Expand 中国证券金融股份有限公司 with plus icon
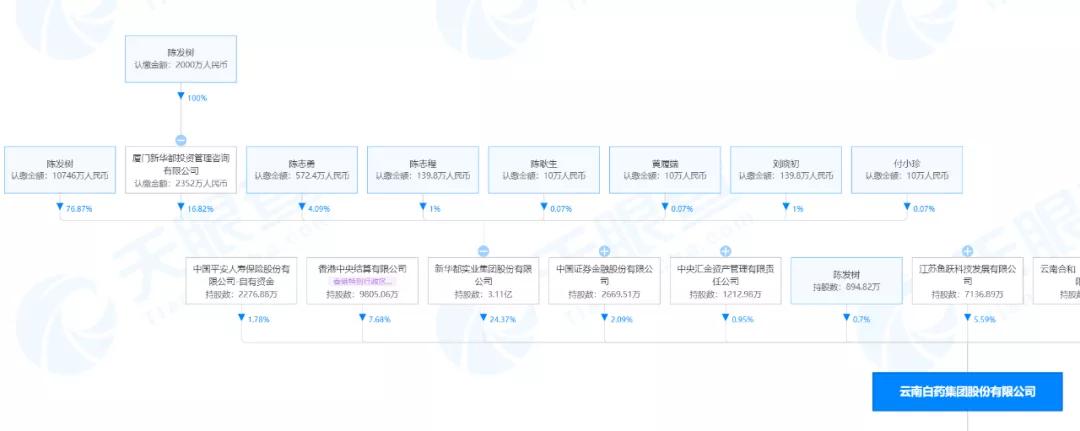Image resolution: width=1080 pixels, height=431 pixels. click(x=604, y=251)
